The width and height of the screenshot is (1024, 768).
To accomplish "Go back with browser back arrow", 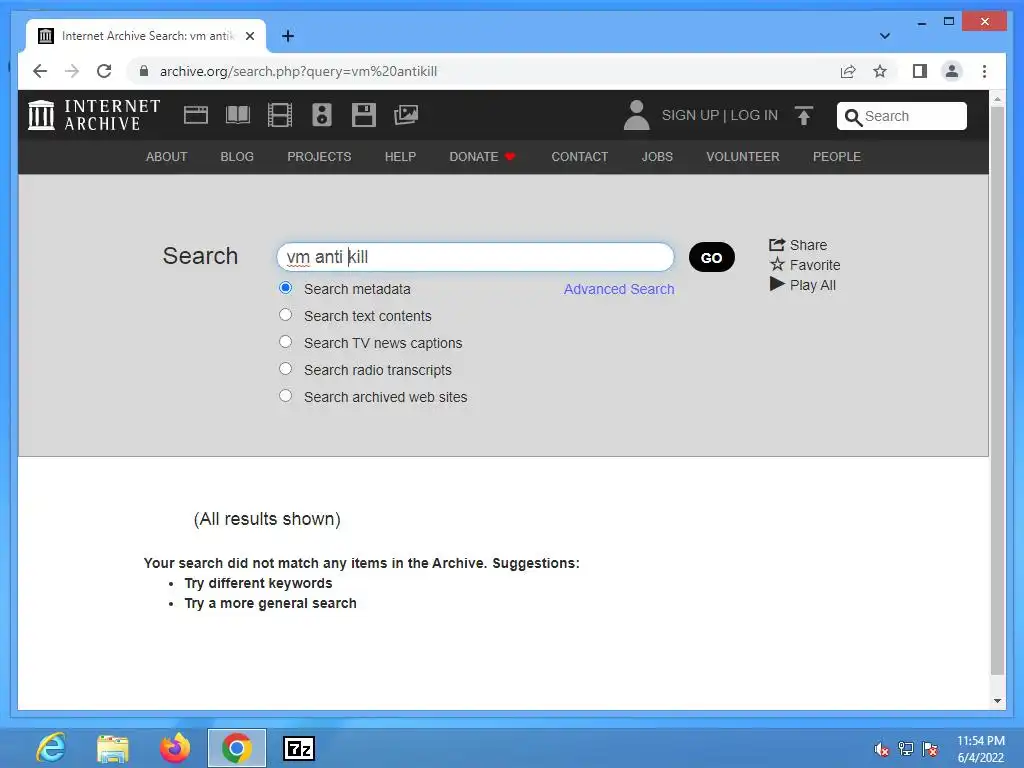I will coord(40,71).
